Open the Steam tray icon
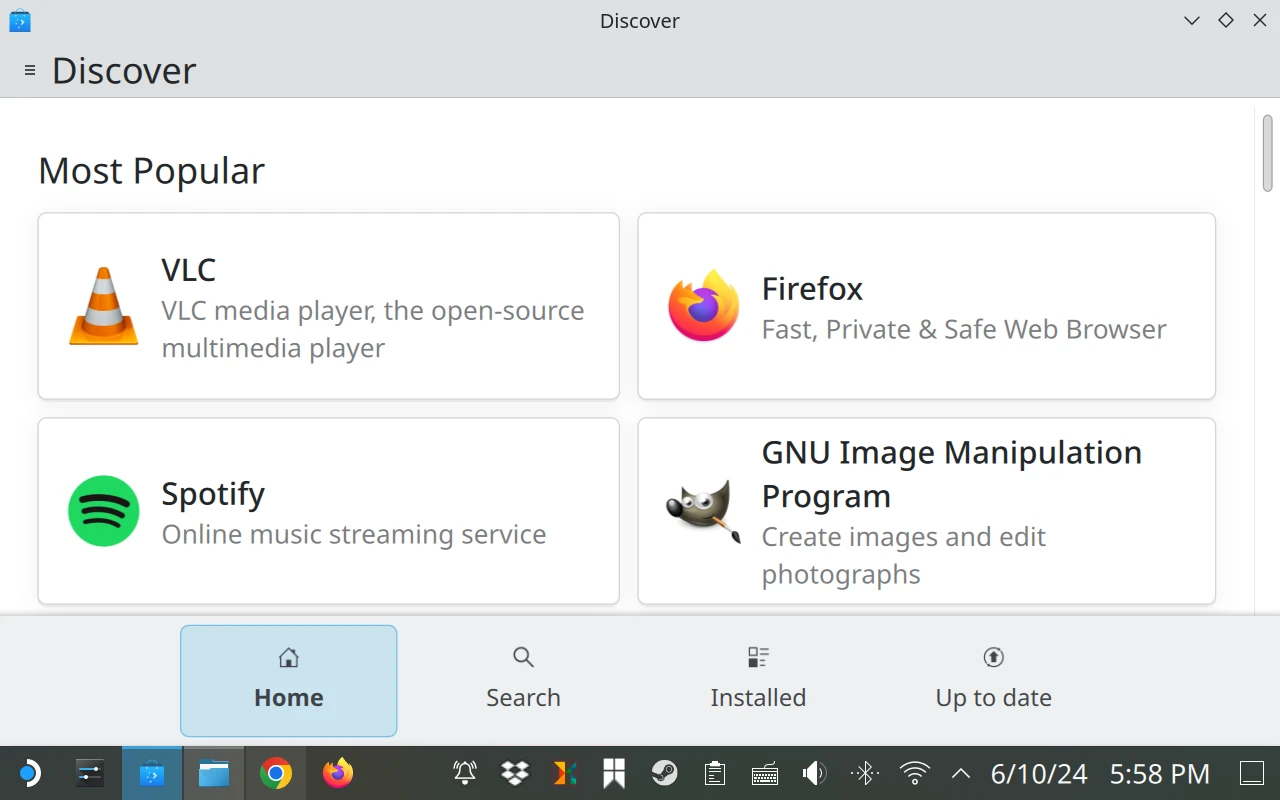 coord(664,773)
